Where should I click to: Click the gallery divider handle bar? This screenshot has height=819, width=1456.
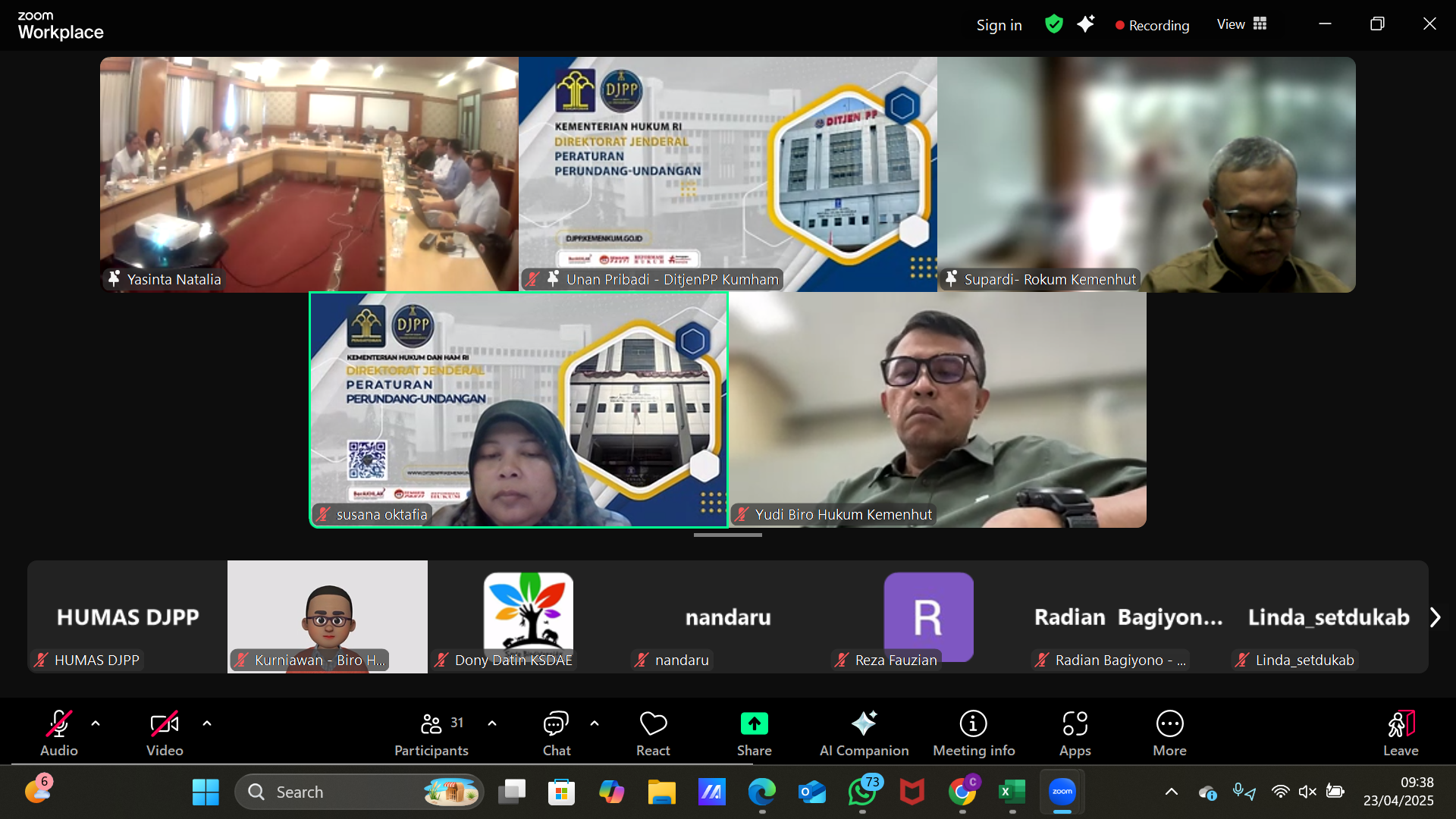coord(728,535)
